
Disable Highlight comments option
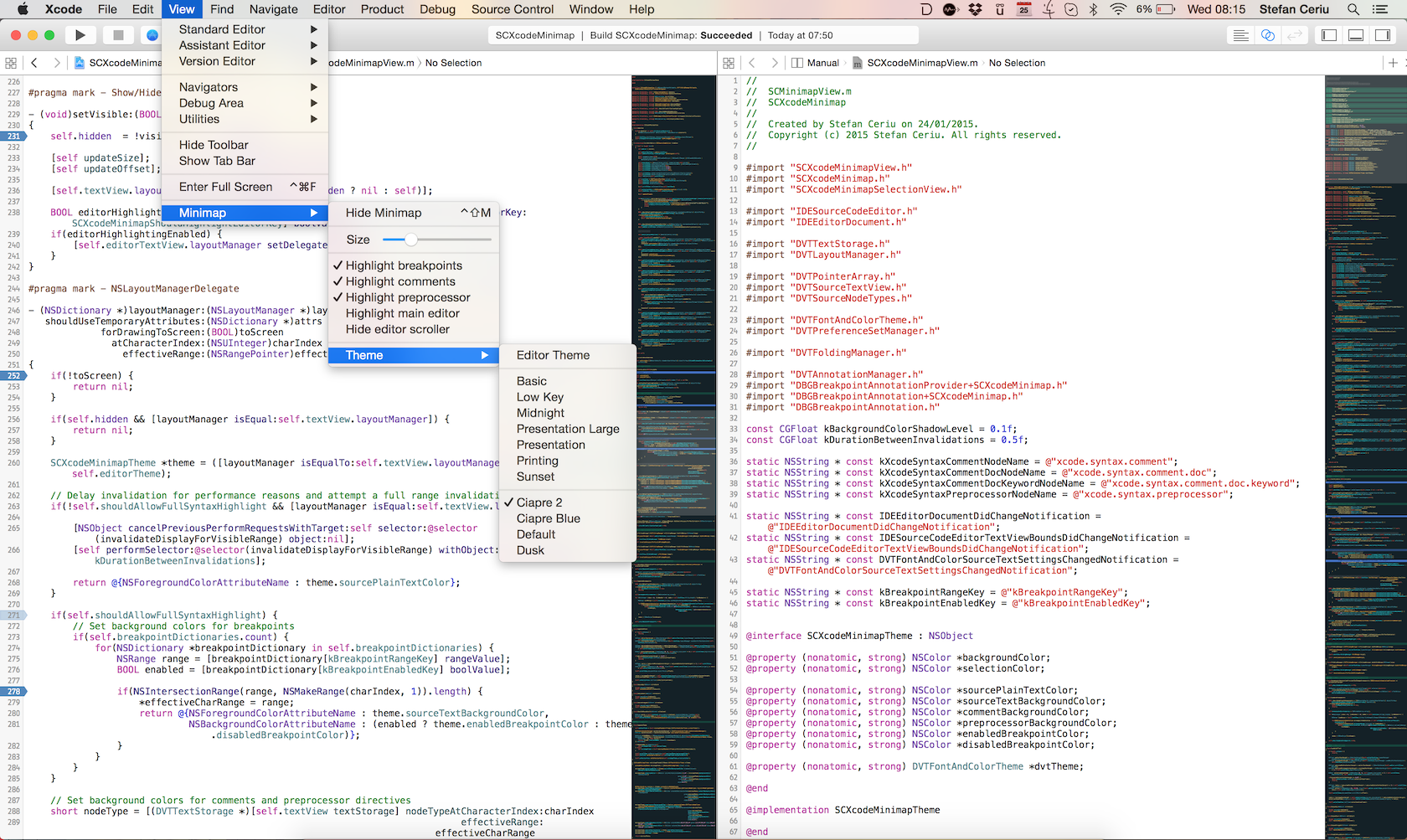coord(399,281)
